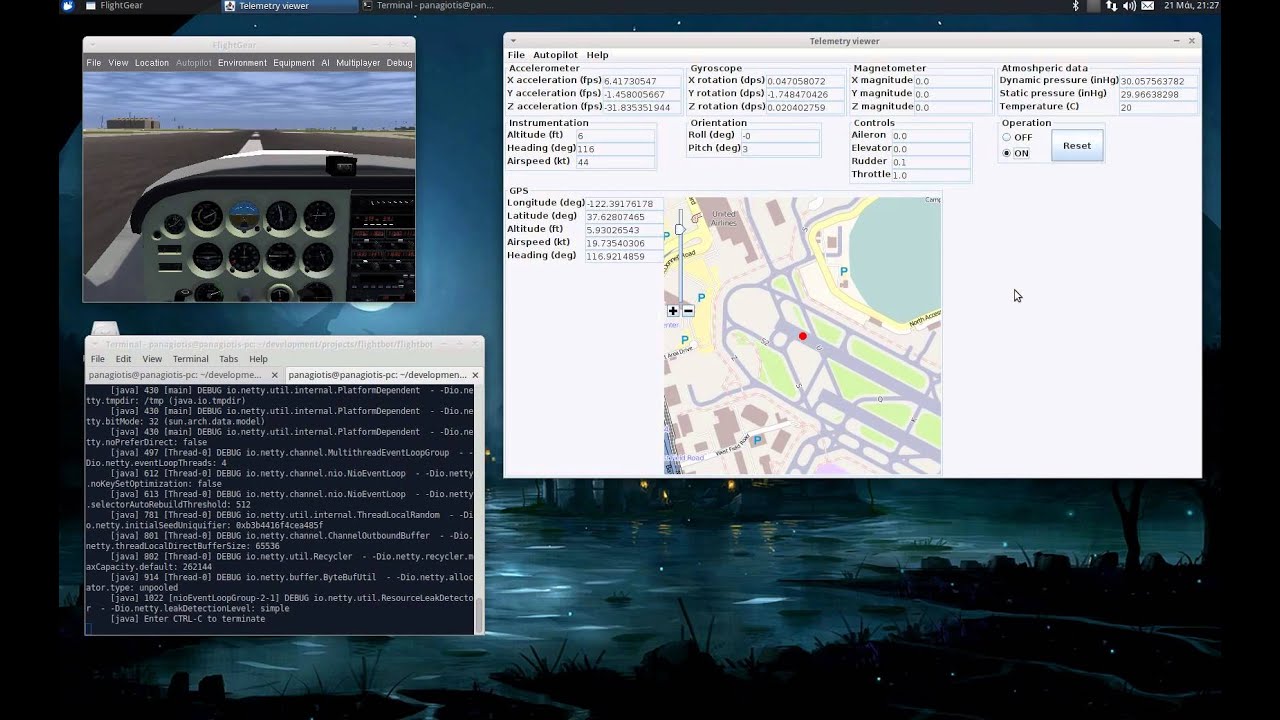Open the mail envelope tray icon
This screenshot has width=1280, height=720.
[x=1147, y=6]
